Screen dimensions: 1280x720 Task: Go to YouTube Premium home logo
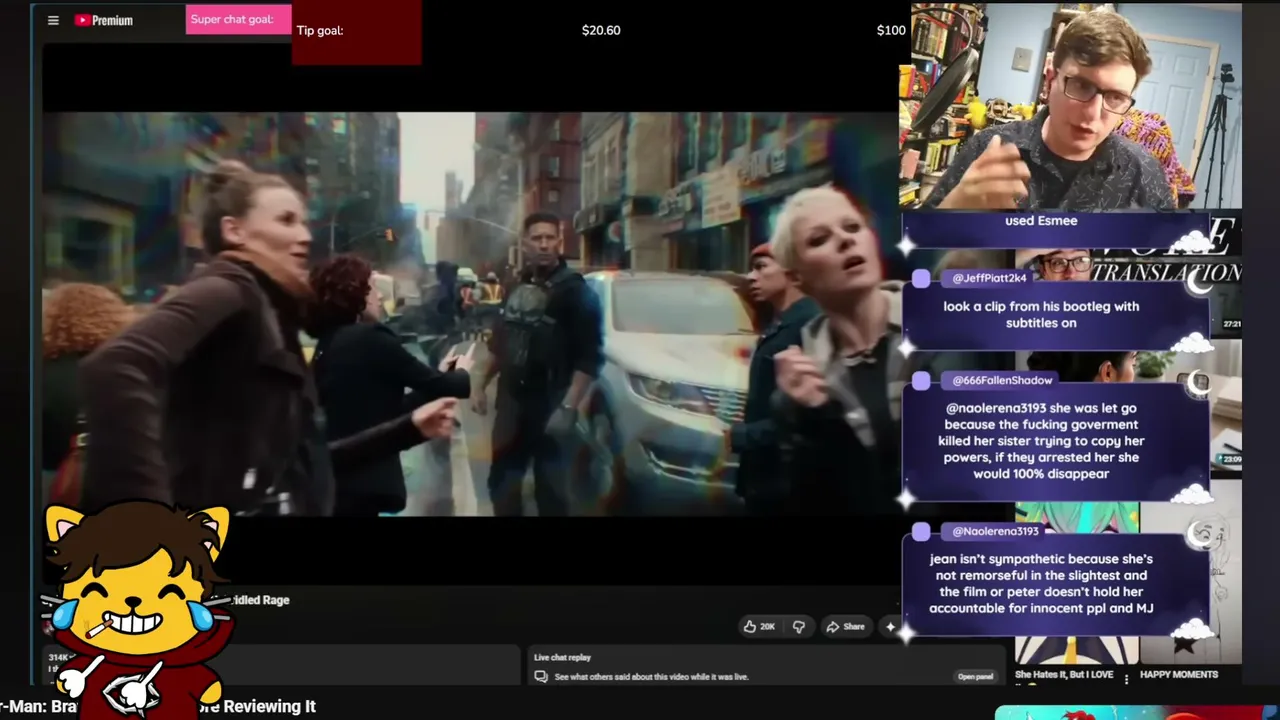click(104, 20)
